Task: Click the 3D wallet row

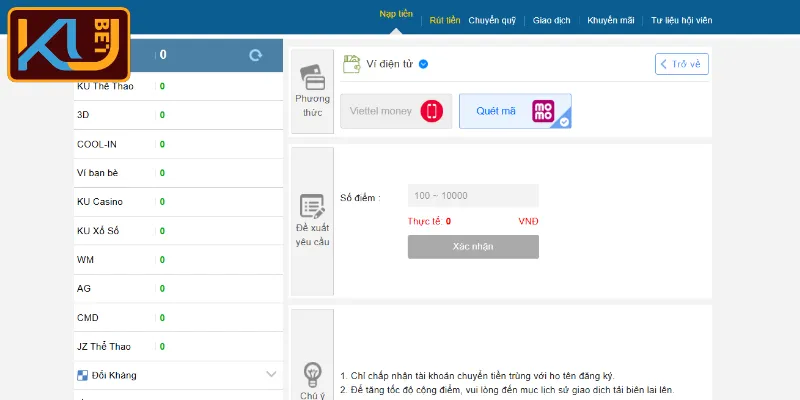Action: [x=178, y=115]
